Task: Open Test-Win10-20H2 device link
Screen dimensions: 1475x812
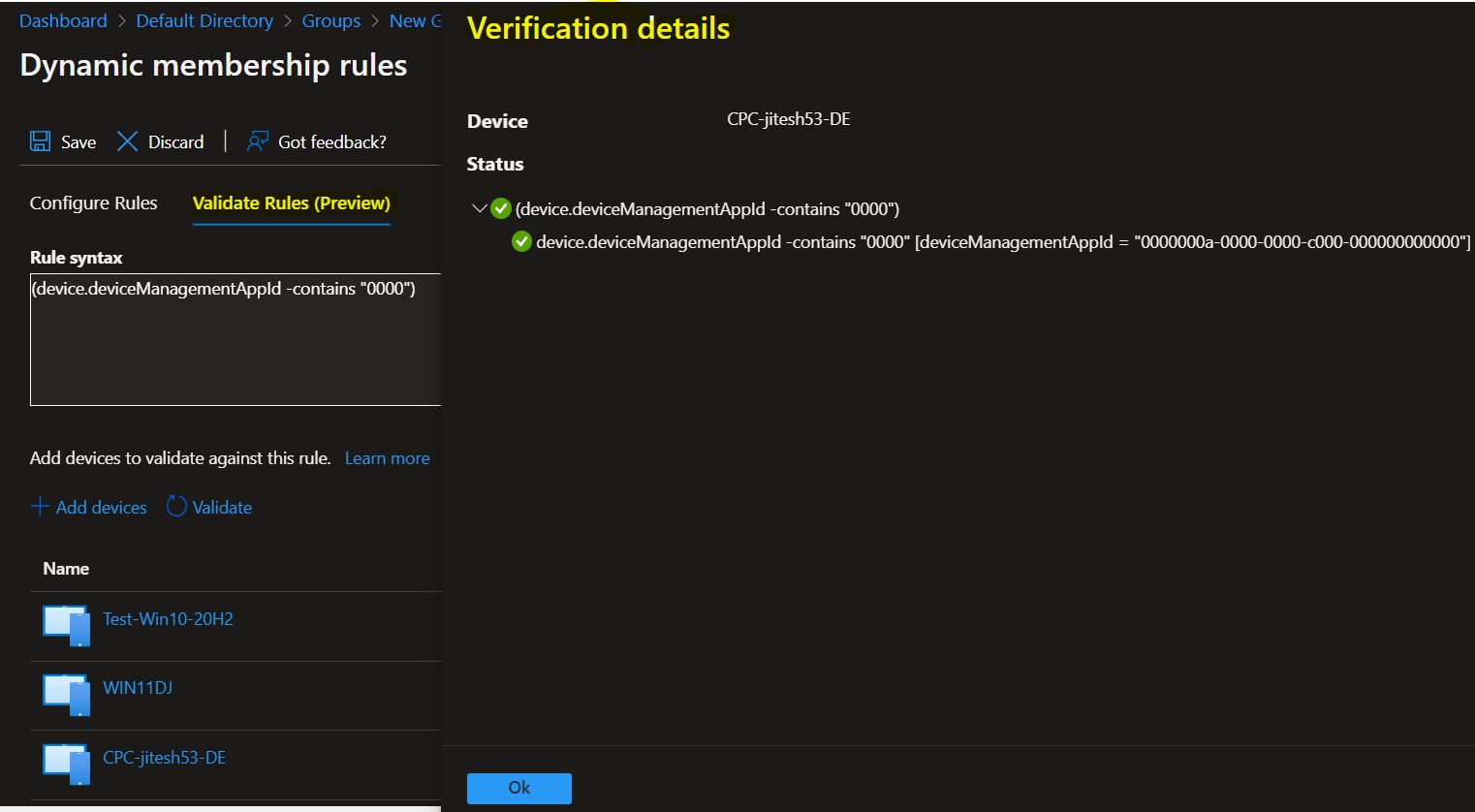Action: pos(168,618)
